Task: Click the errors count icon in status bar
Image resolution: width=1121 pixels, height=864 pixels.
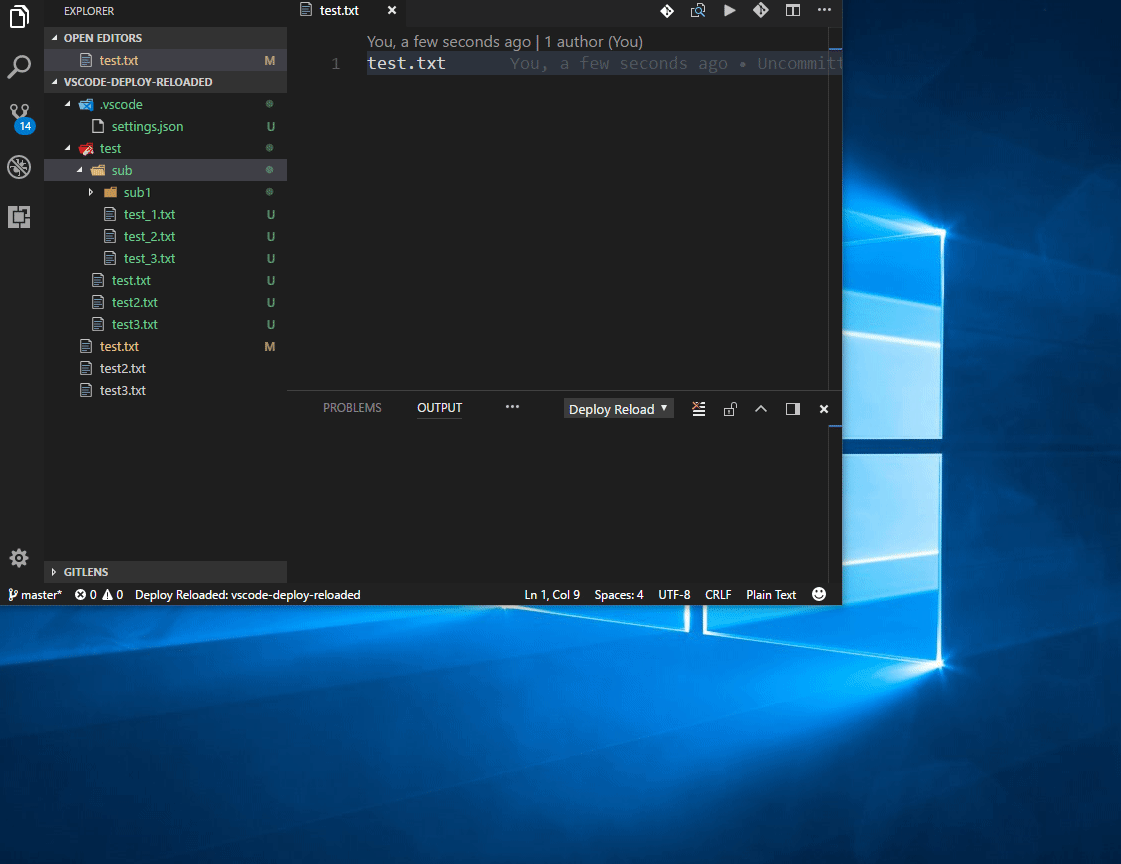Action: click(x=85, y=595)
